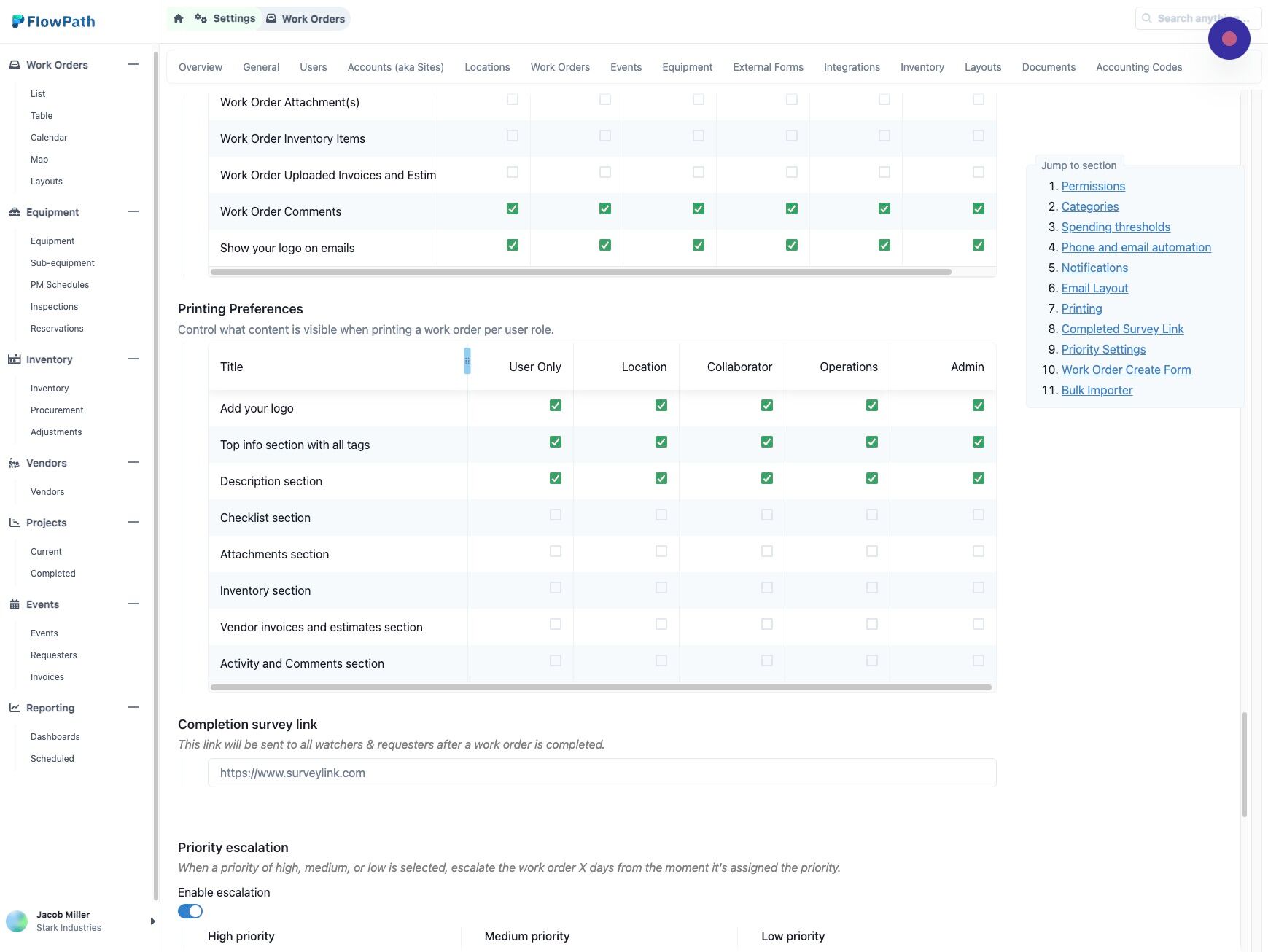Click the Events calendar icon in sidebar
The width and height of the screenshot is (1268, 952).
(x=15, y=604)
